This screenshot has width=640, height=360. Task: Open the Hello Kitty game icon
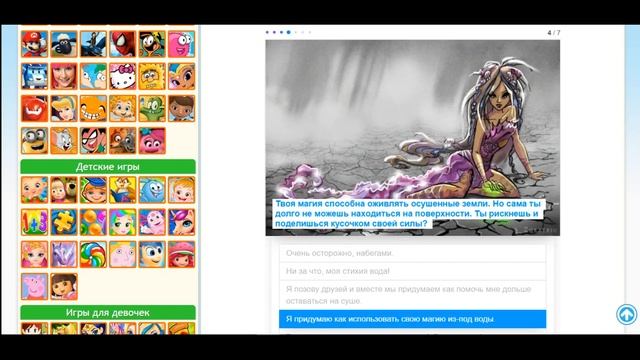click(x=122, y=76)
